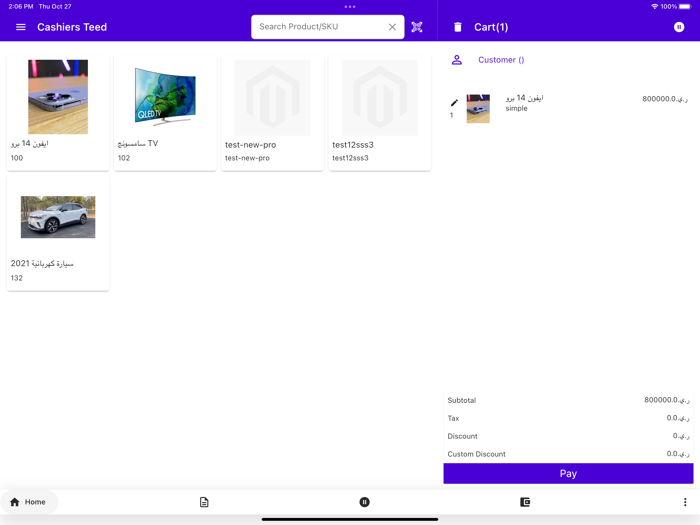Click Cart(1) title
This screenshot has width=700, height=525.
point(491,27)
